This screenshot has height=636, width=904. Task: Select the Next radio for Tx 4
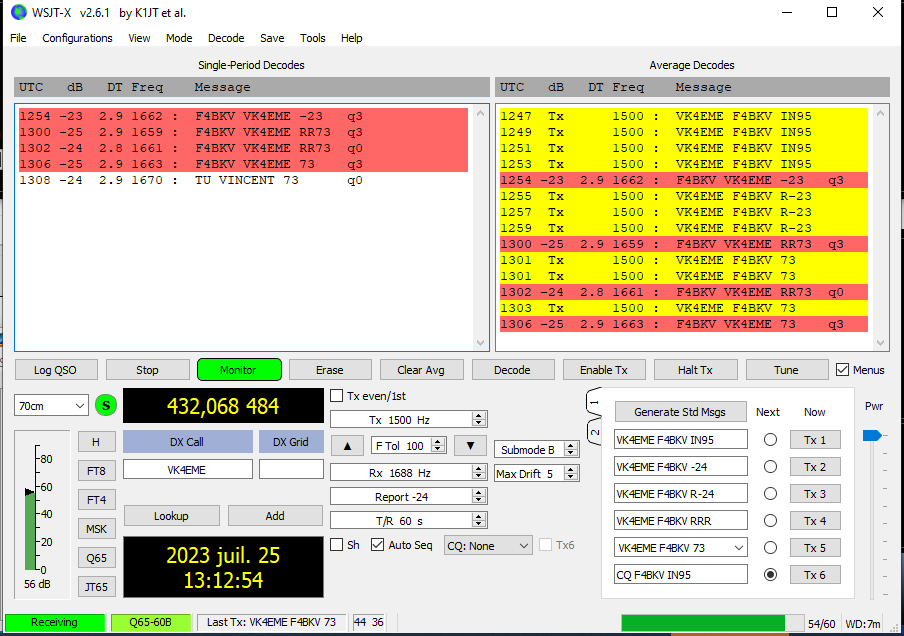pyautogui.click(x=770, y=521)
